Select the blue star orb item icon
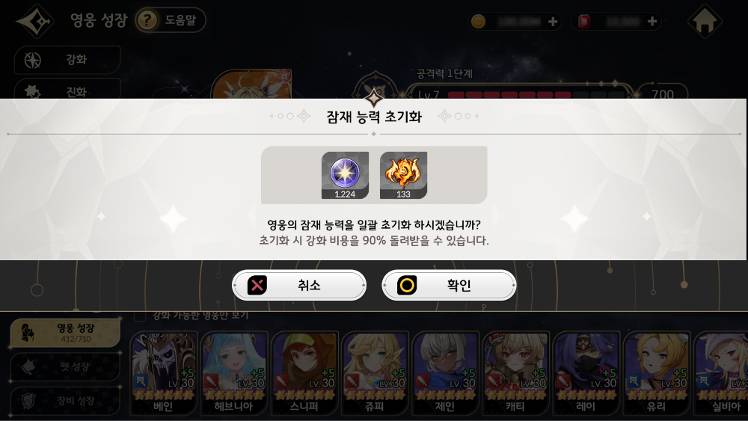Screen dimensions: 748x421 coord(345,175)
